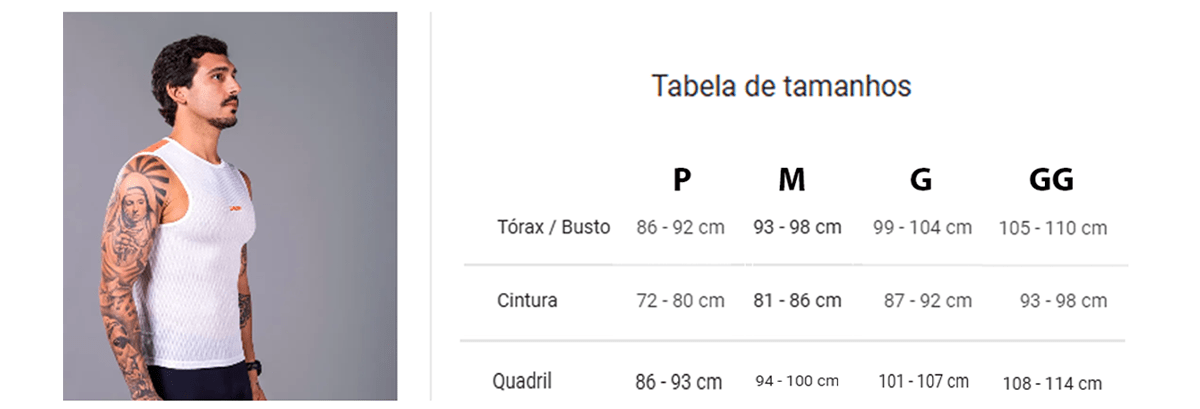The width and height of the screenshot is (1200, 409).
Task: Click the 86 - 93 cm hip value
Action: tap(678, 382)
